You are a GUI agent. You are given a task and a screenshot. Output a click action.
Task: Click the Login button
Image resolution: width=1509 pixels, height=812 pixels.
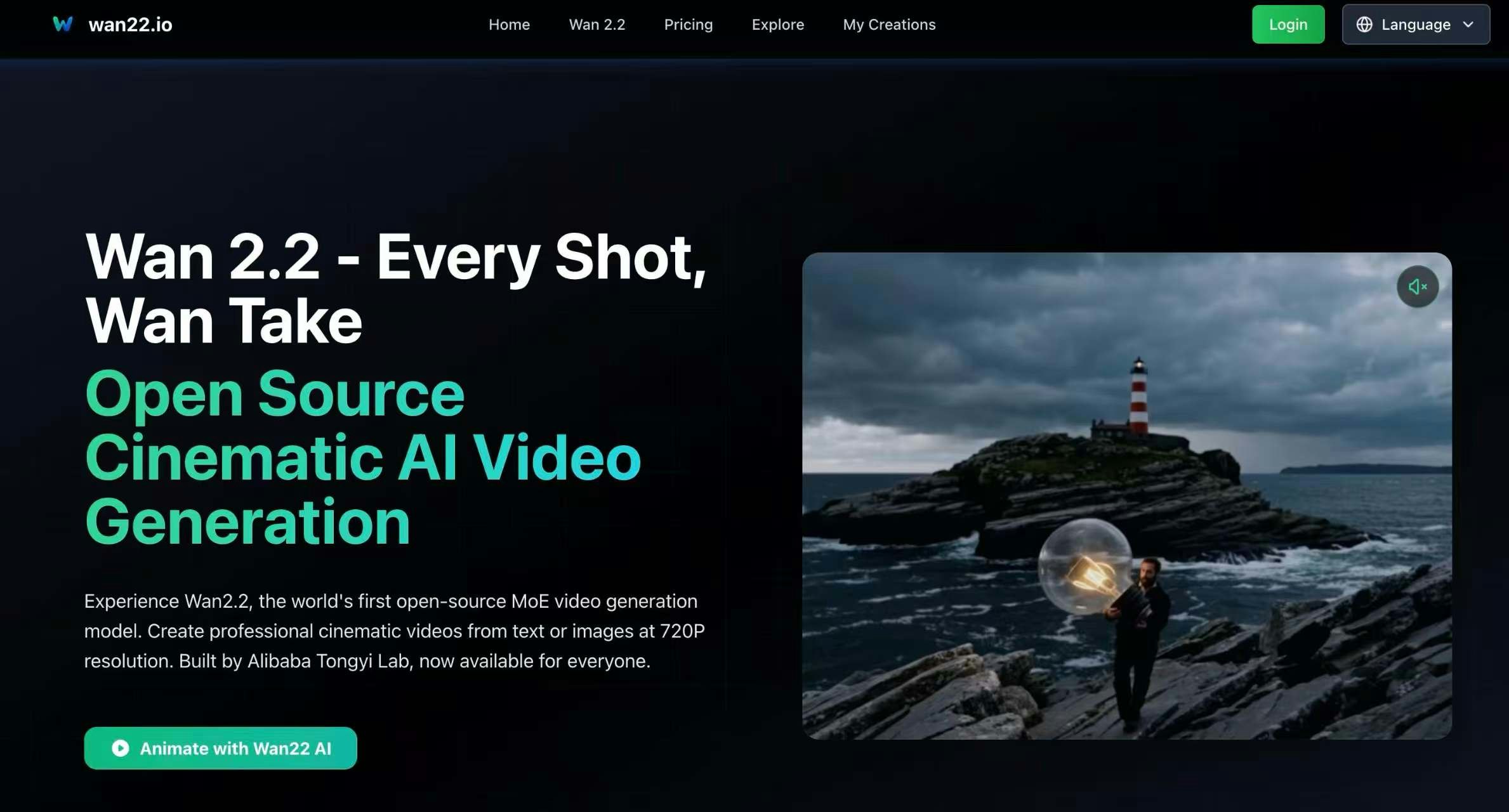pos(1288,24)
